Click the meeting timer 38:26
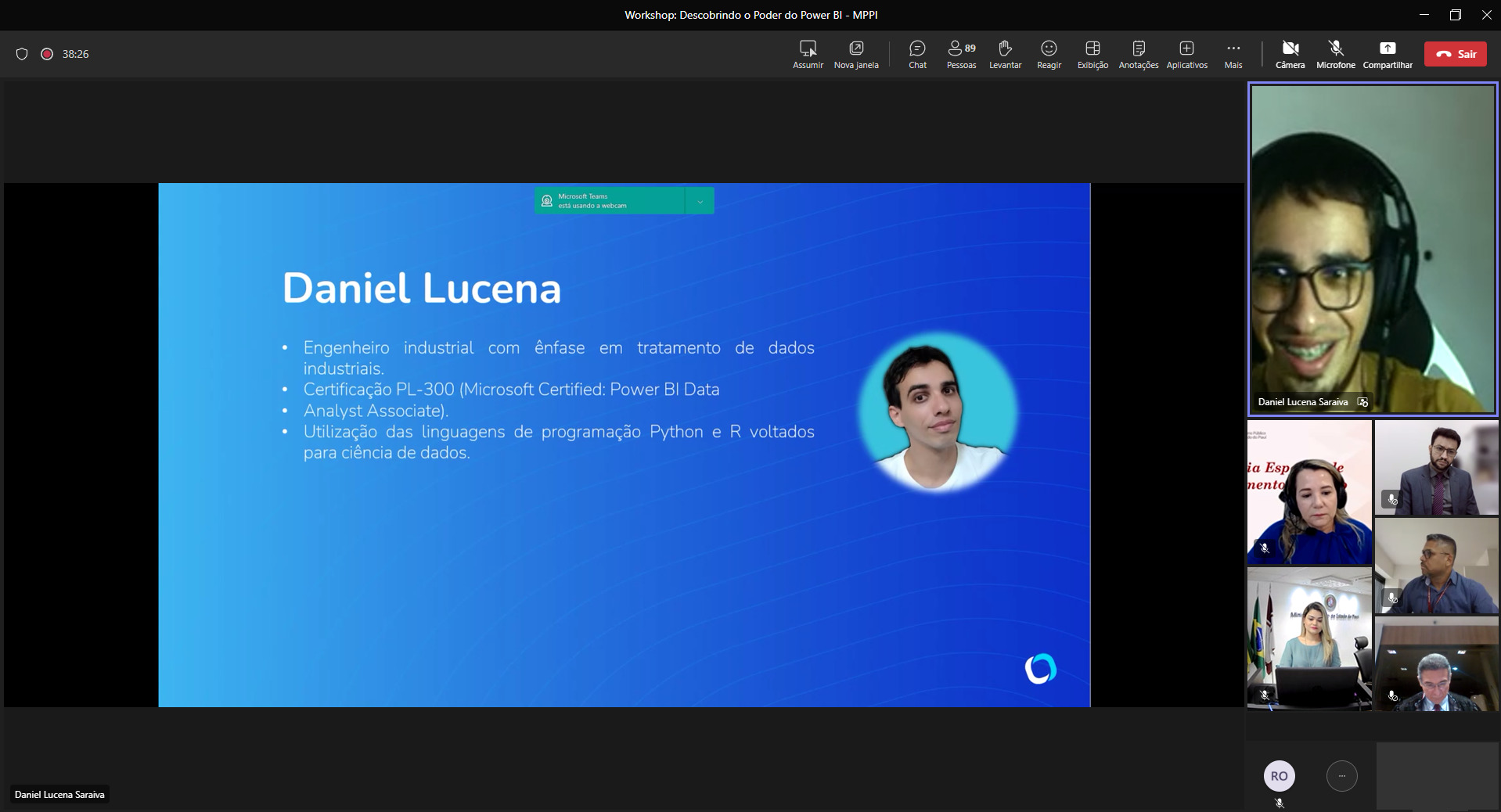The height and width of the screenshot is (812, 1501). point(75,54)
